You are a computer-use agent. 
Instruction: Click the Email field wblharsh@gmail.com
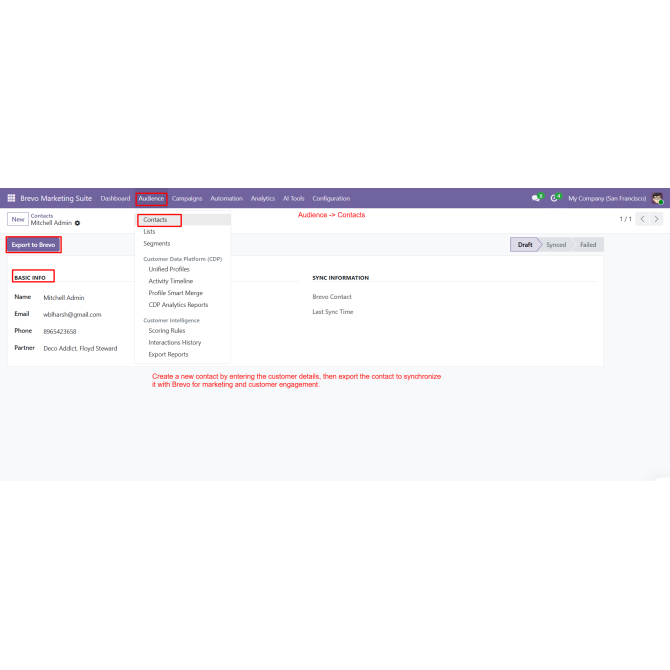click(72, 314)
